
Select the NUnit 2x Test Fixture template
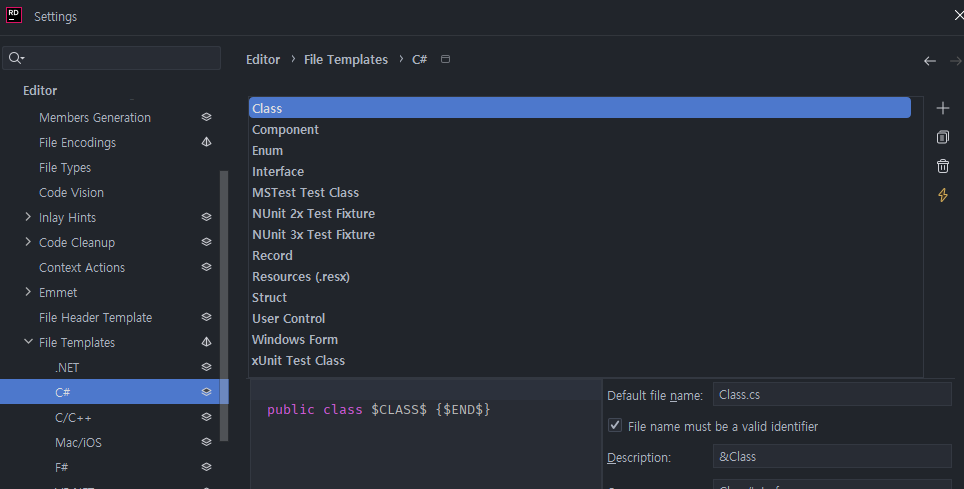[580, 213]
